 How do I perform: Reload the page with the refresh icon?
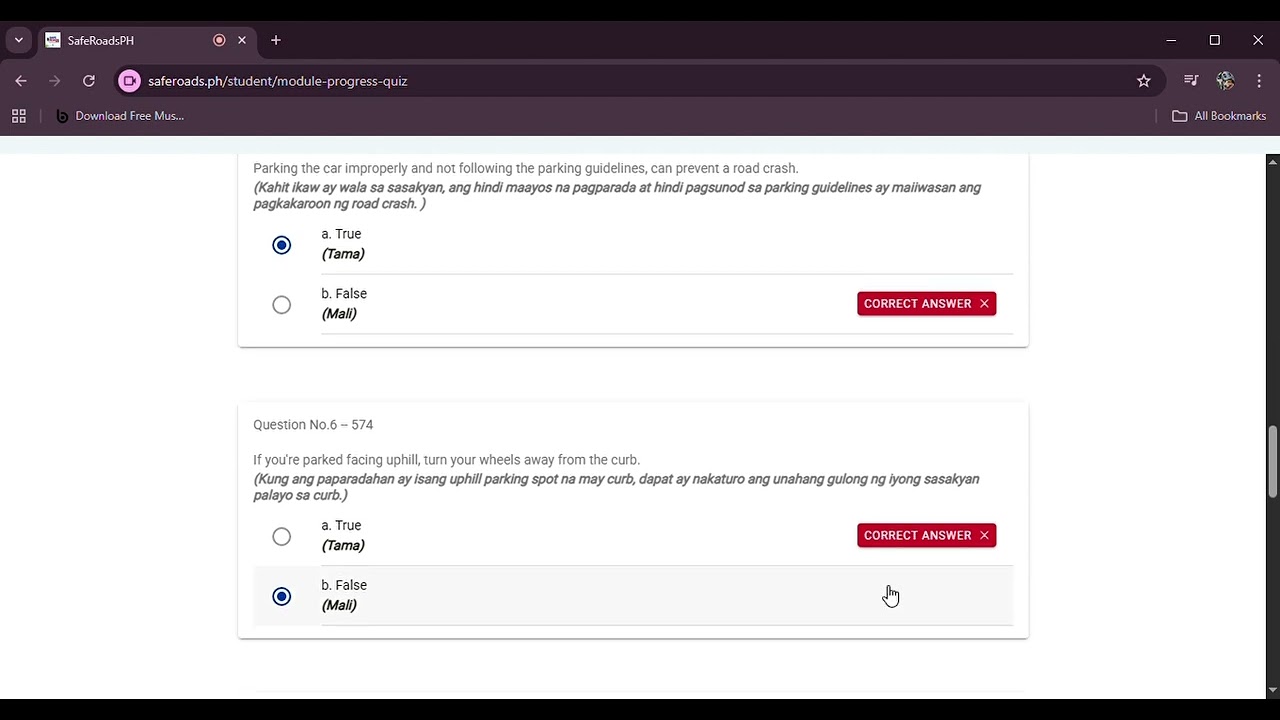pyautogui.click(x=89, y=81)
